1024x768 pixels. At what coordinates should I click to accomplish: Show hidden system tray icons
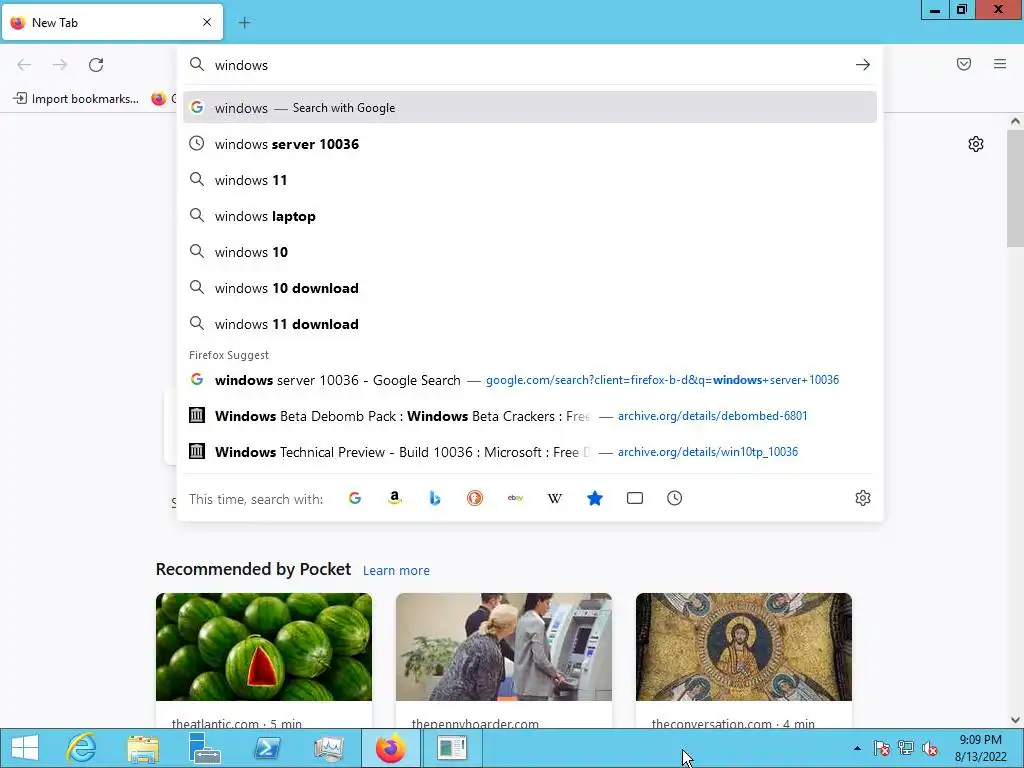pyautogui.click(x=857, y=748)
